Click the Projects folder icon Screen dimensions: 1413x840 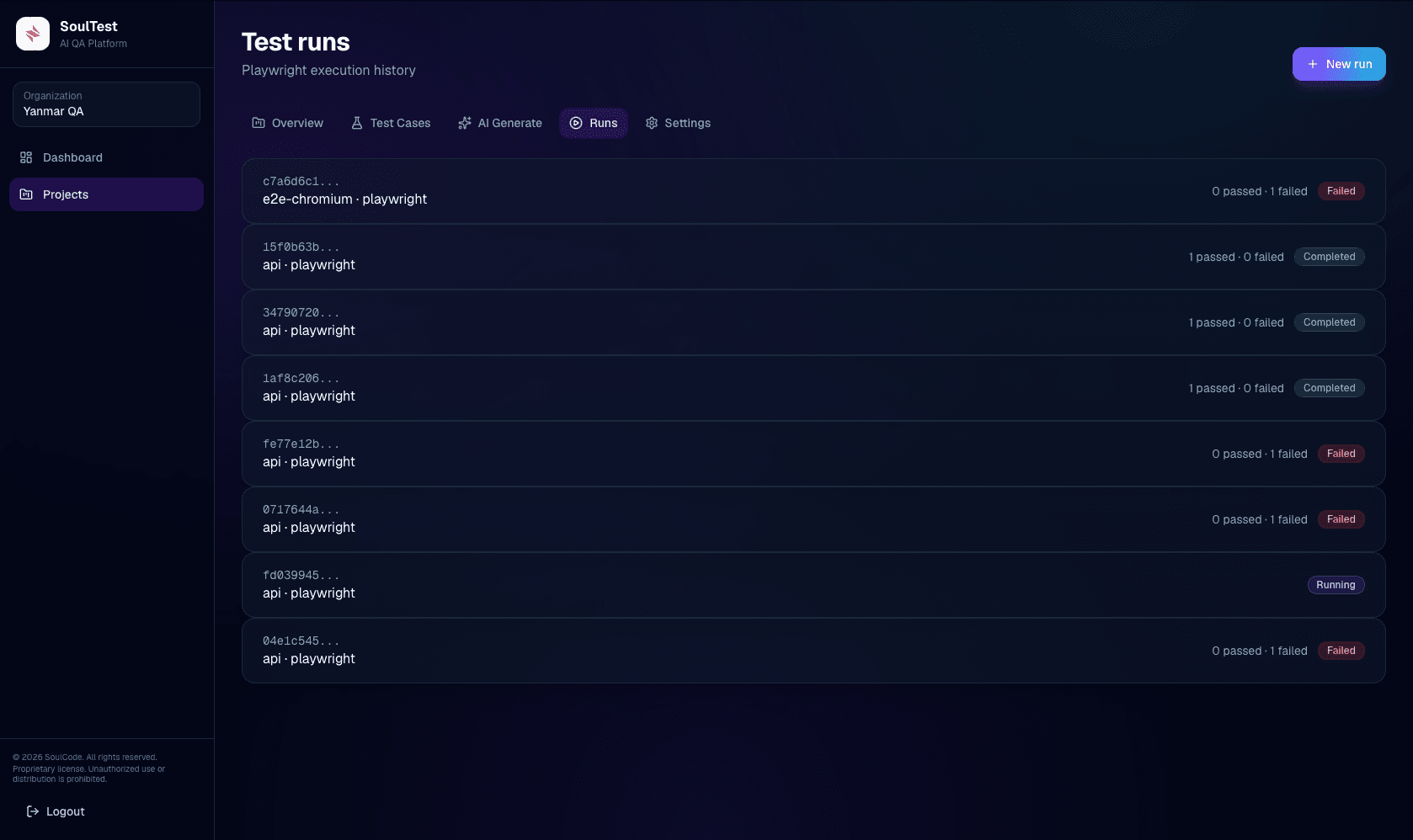tap(26, 194)
